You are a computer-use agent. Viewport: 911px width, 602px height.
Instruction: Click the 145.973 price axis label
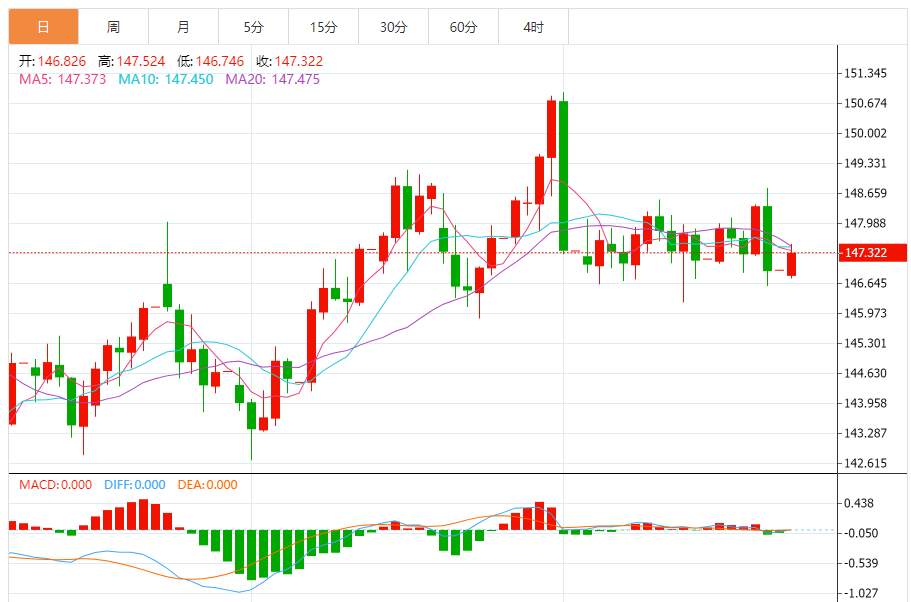pyautogui.click(x=866, y=313)
